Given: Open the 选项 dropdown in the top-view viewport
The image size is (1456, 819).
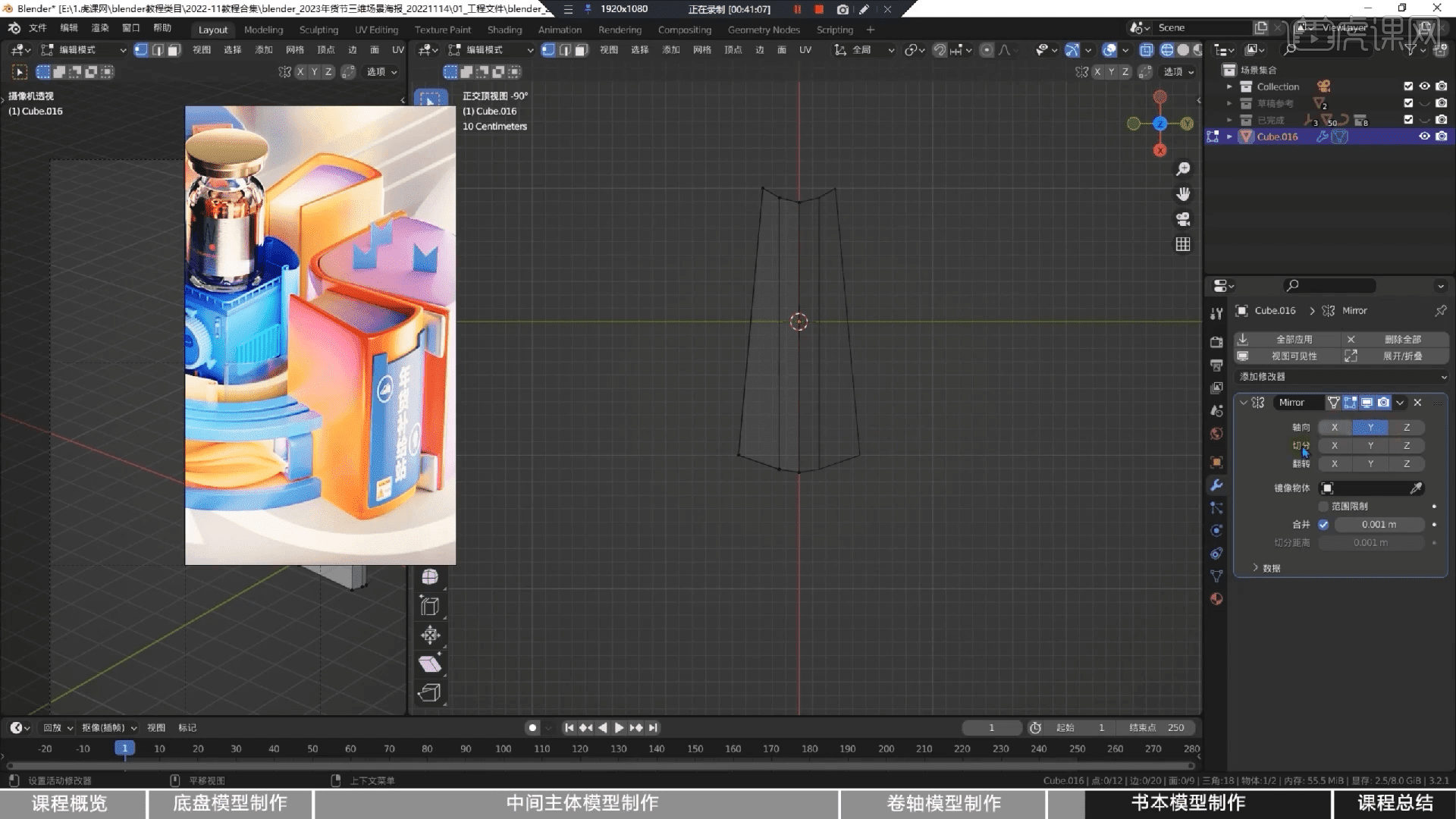Looking at the screenshot, I should (x=1178, y=72).
